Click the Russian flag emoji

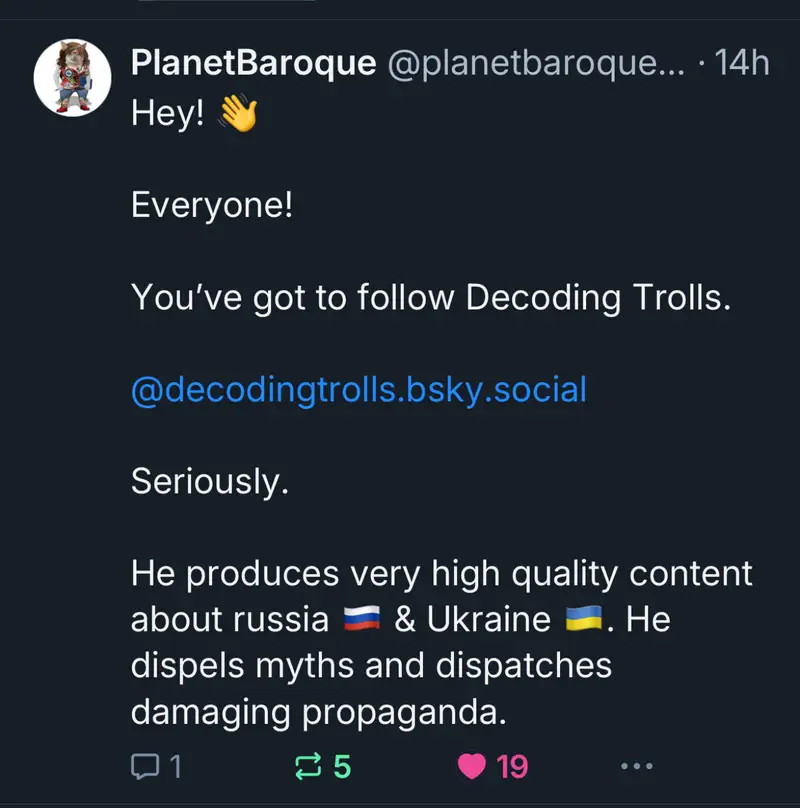362,621
